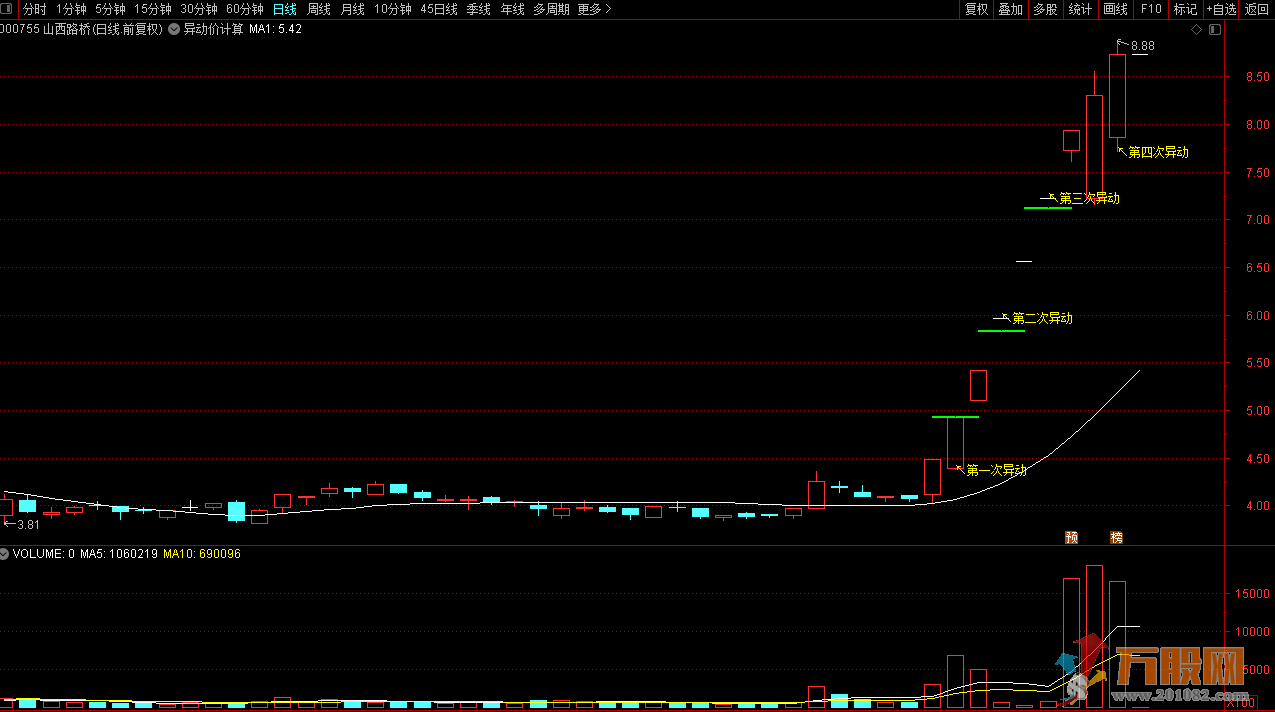The height and width of the screenshot is (712, 1275).
Task: Expand the VOLUME indicator dropdown
Action: point(5,553)
